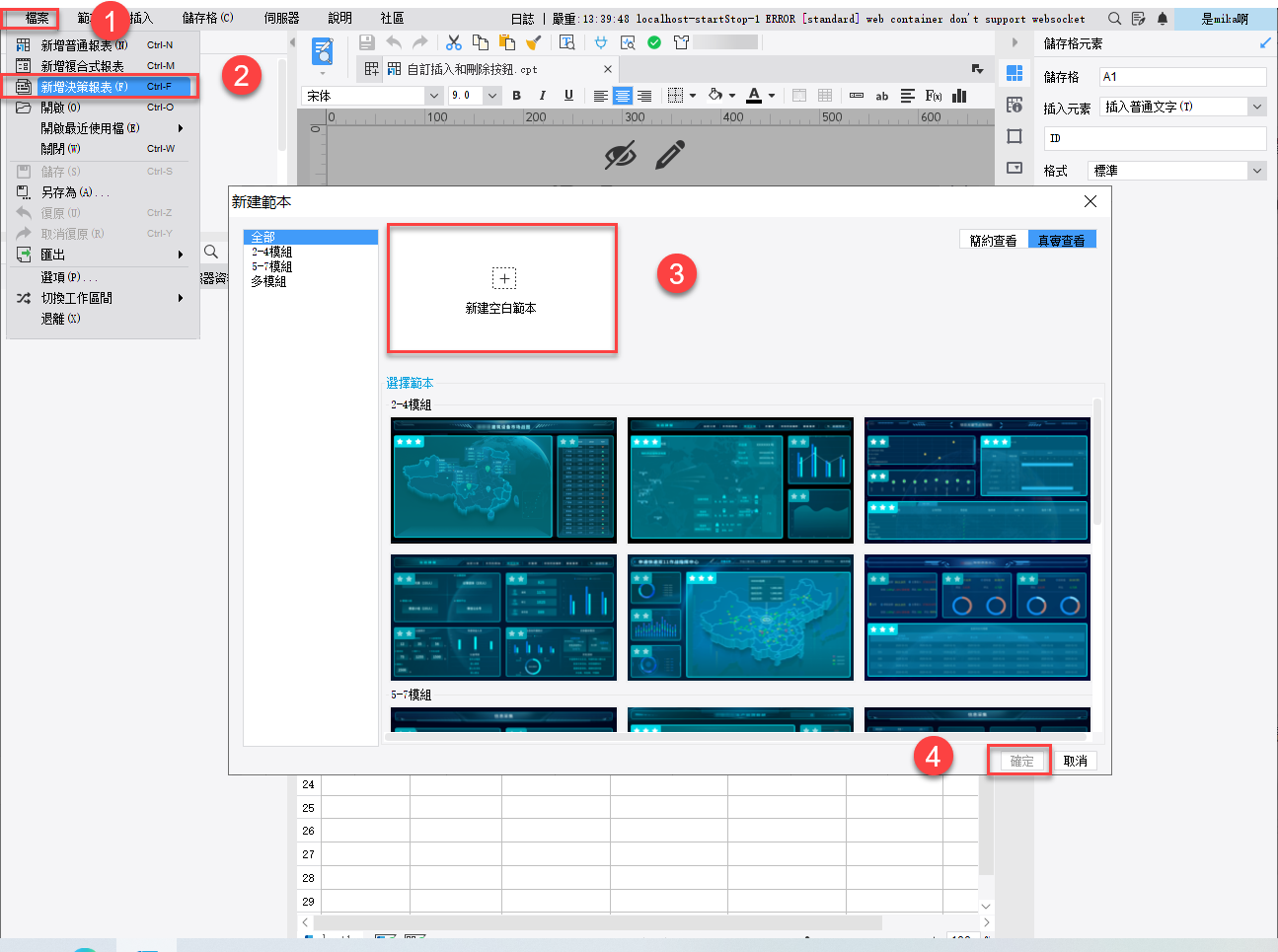Align cell text center
1278x952 pixels.
click(x=623, y=96)
